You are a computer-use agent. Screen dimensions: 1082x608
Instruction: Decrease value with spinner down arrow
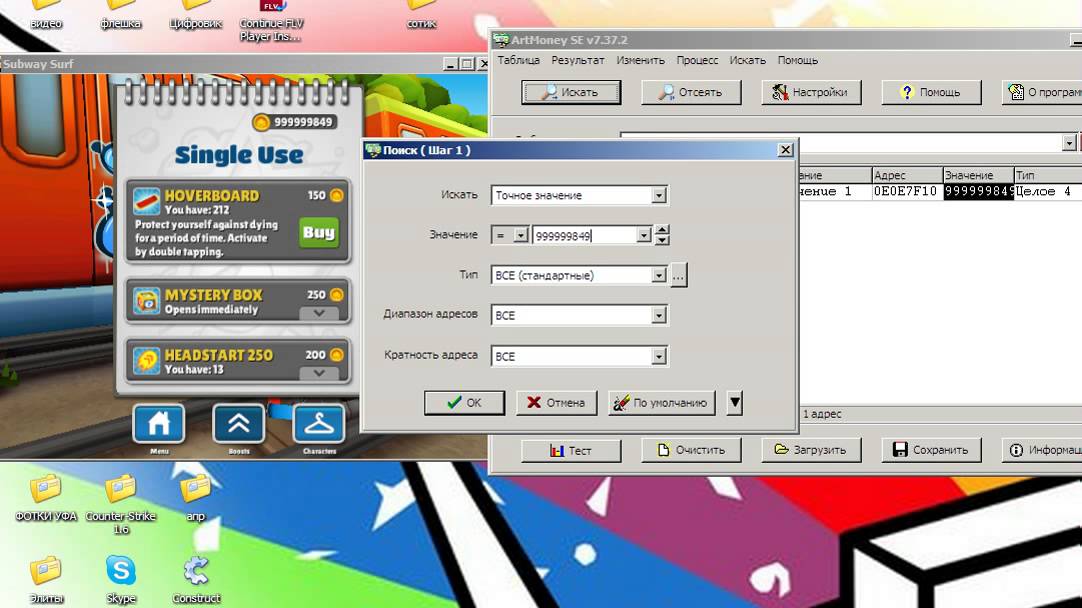coord(662,240)
